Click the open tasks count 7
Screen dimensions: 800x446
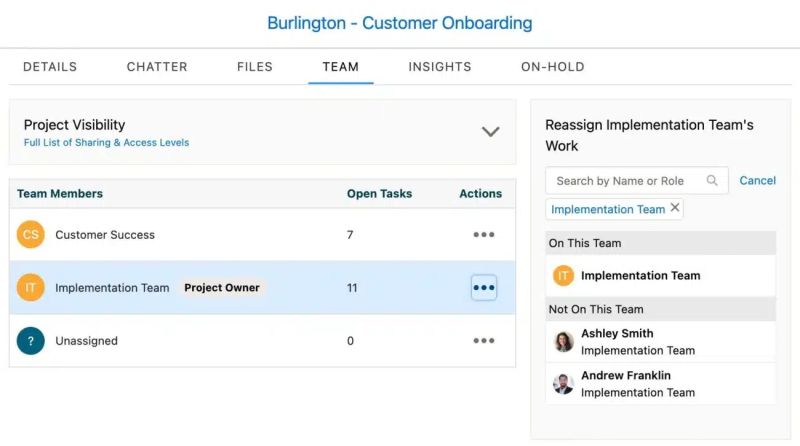click(350, 235)
